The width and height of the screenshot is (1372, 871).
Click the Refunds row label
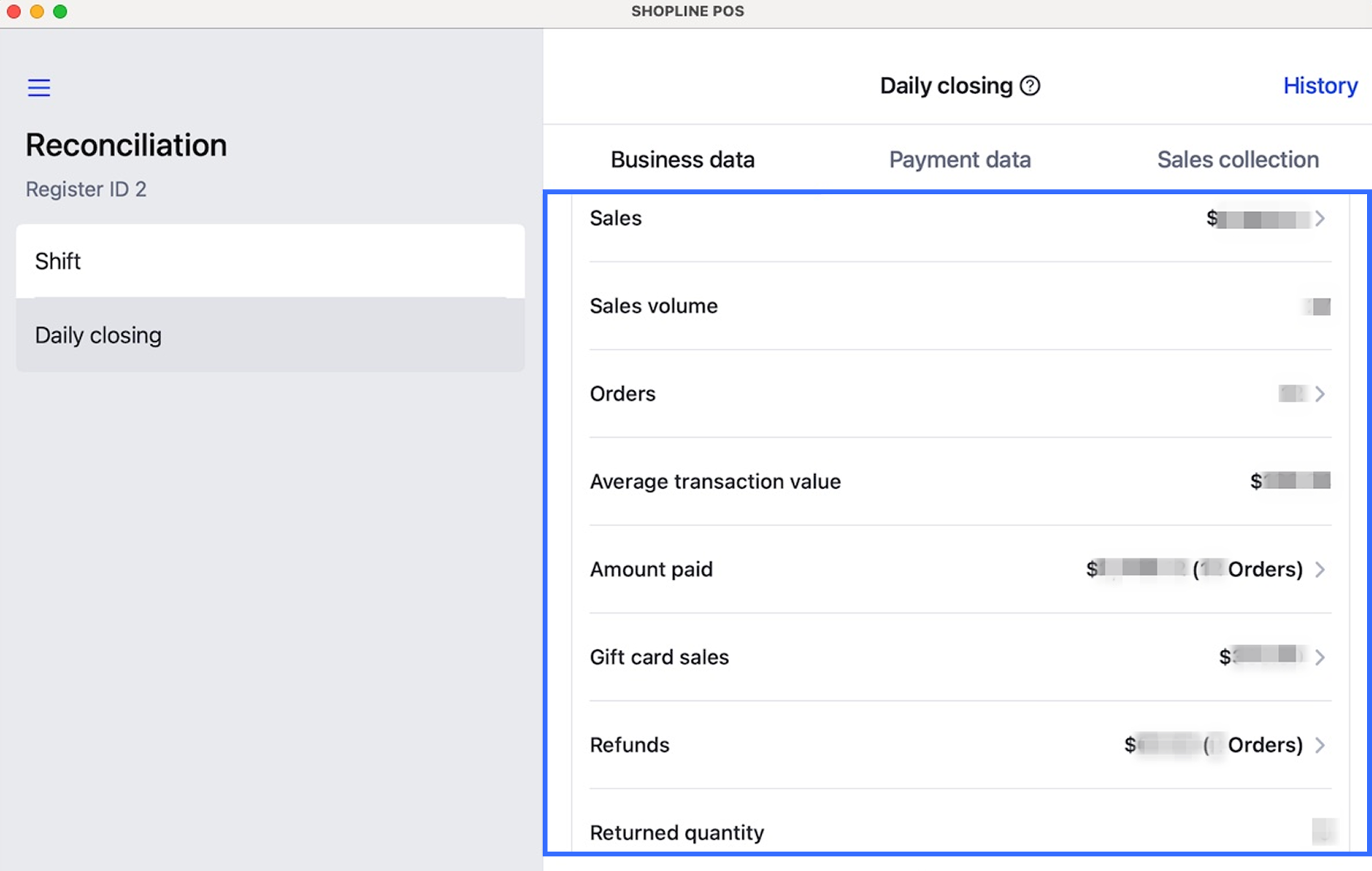(x=629, y=745)
